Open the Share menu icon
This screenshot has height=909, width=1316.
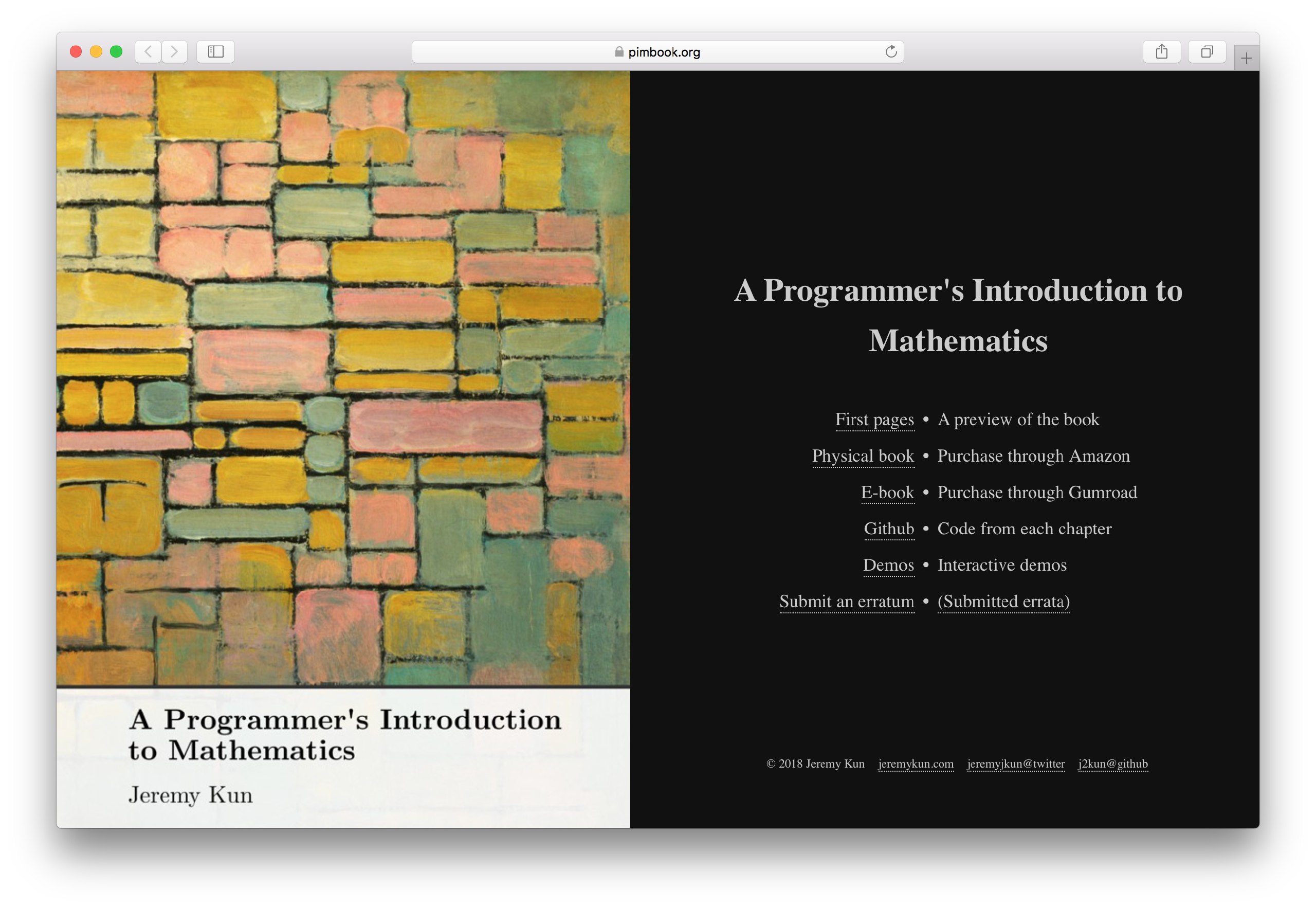point(1162,52)
